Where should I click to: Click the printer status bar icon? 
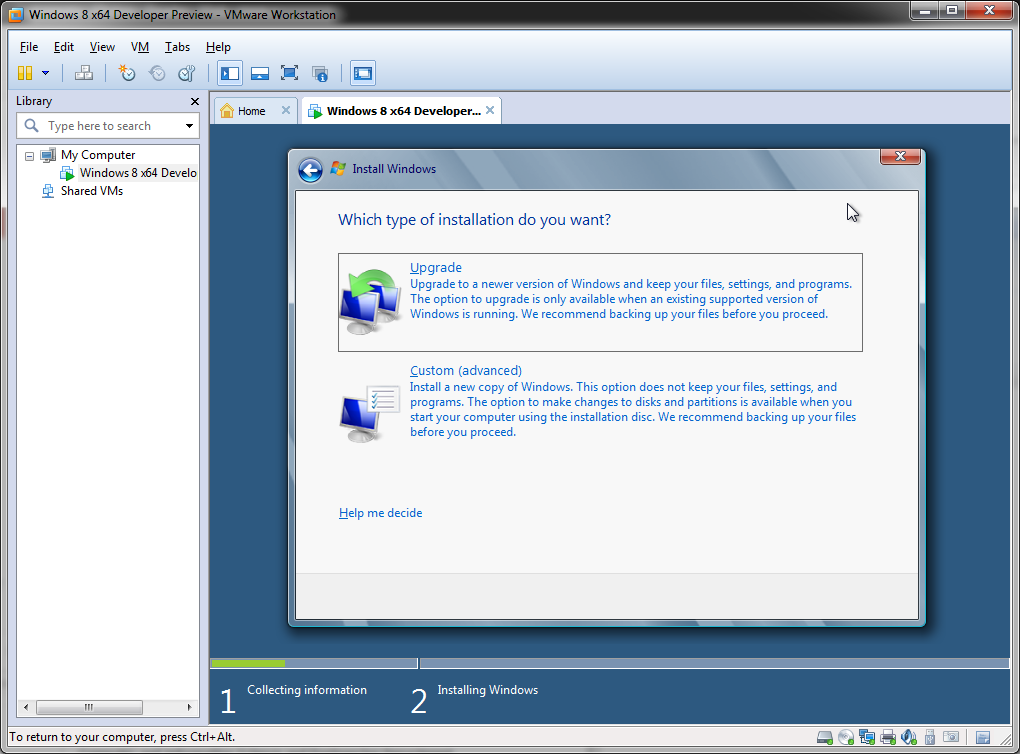[888, 737]
